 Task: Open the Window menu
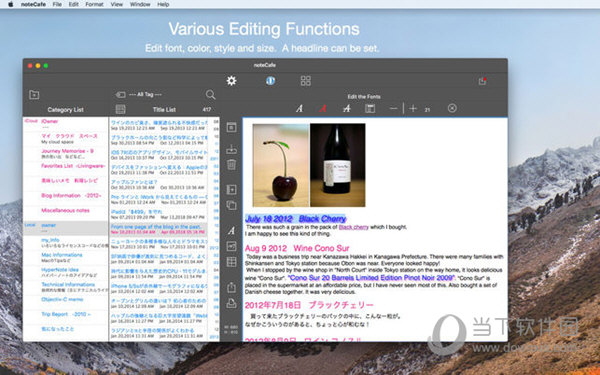click(x=140, y=4)
